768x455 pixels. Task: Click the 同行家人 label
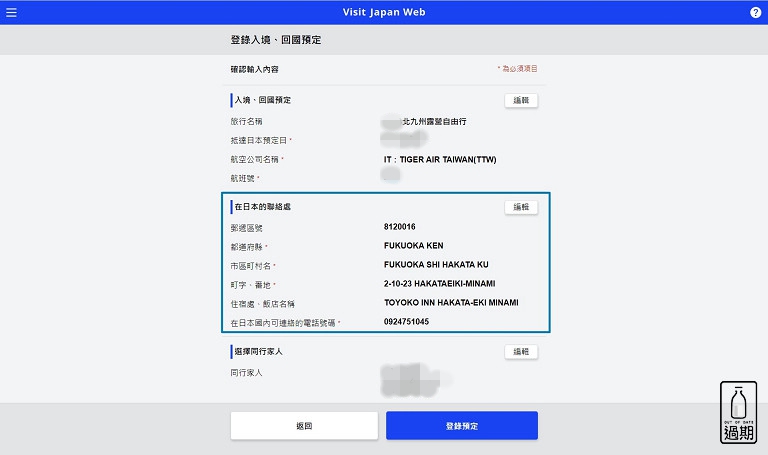coord(246,373)
